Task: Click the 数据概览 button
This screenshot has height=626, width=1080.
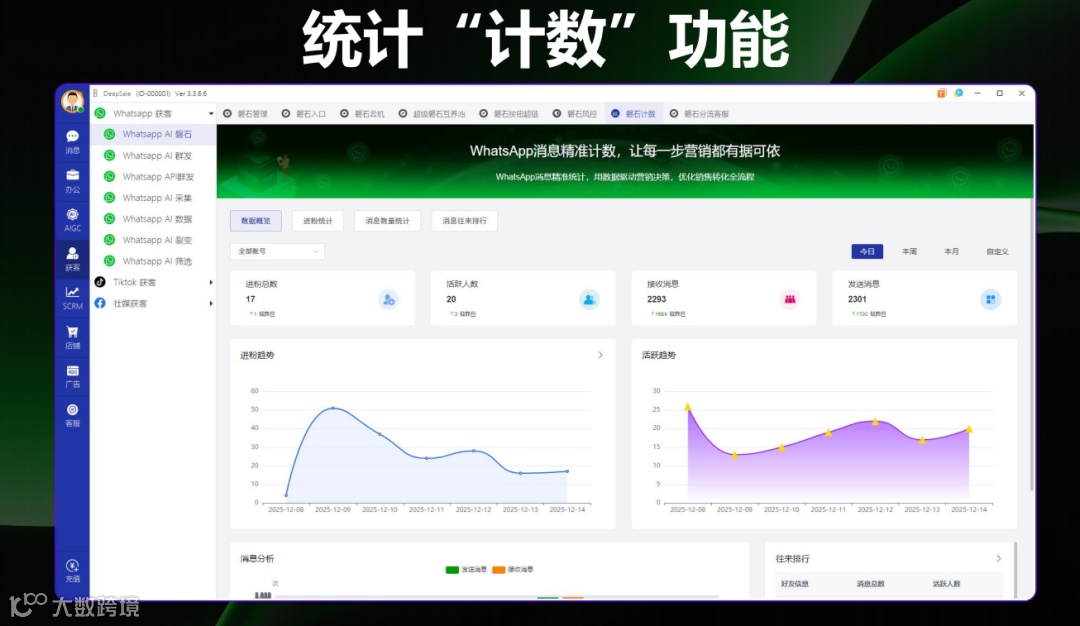Action: click(x=256, y=221)
